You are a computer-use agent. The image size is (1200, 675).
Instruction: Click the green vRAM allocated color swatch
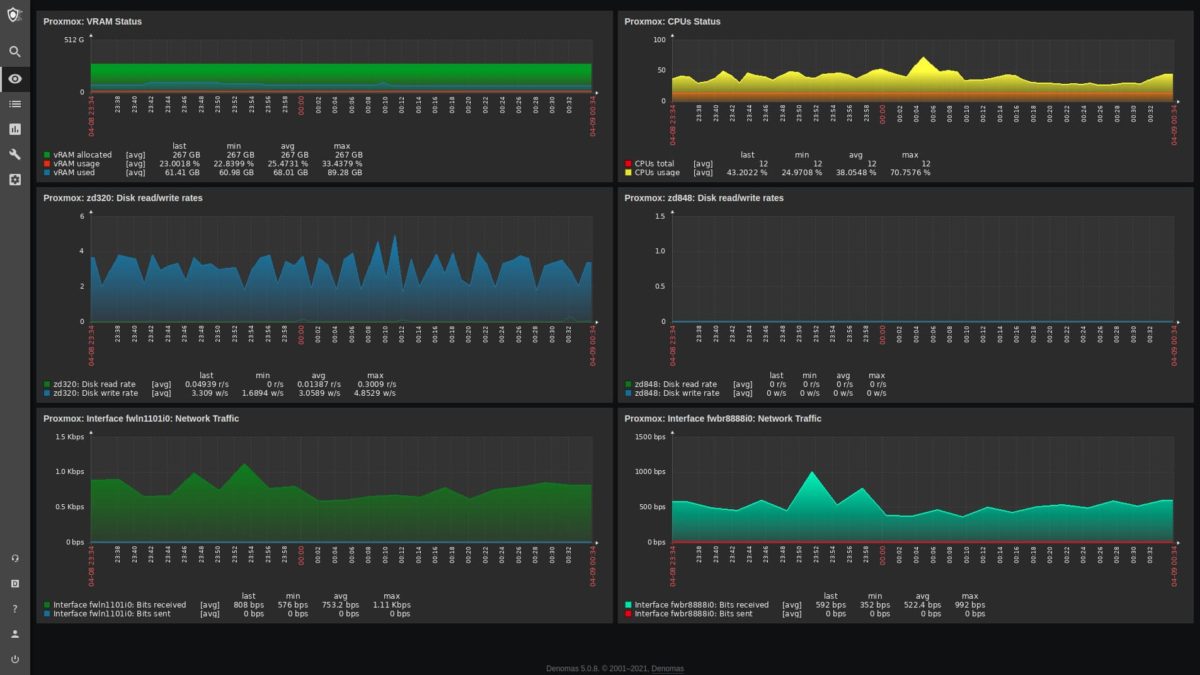pos(45,154)
